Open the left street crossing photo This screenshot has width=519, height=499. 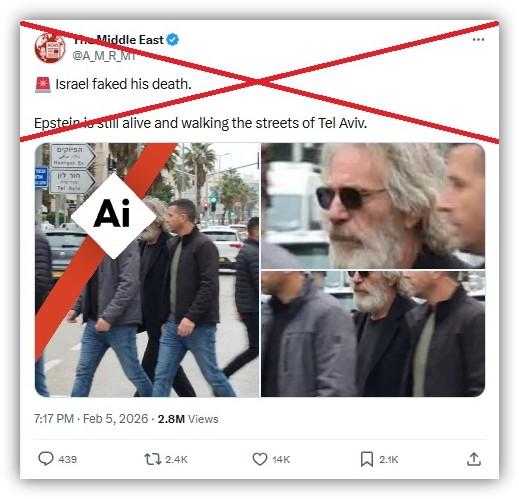pyautogui.click(x=147, y=270)
